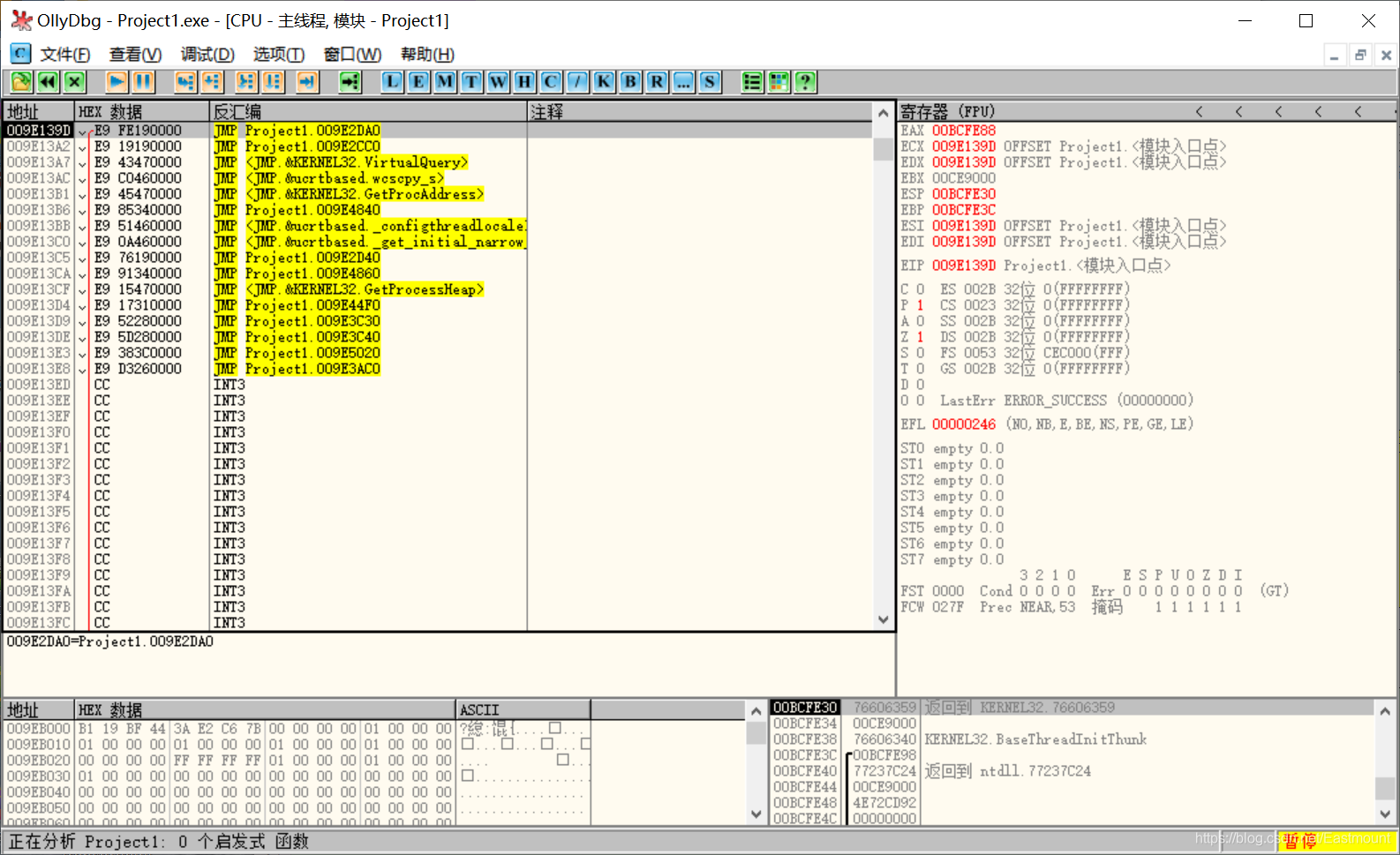
Task: Open the 窗口(W) menu
Action: (x=352, y=55)
